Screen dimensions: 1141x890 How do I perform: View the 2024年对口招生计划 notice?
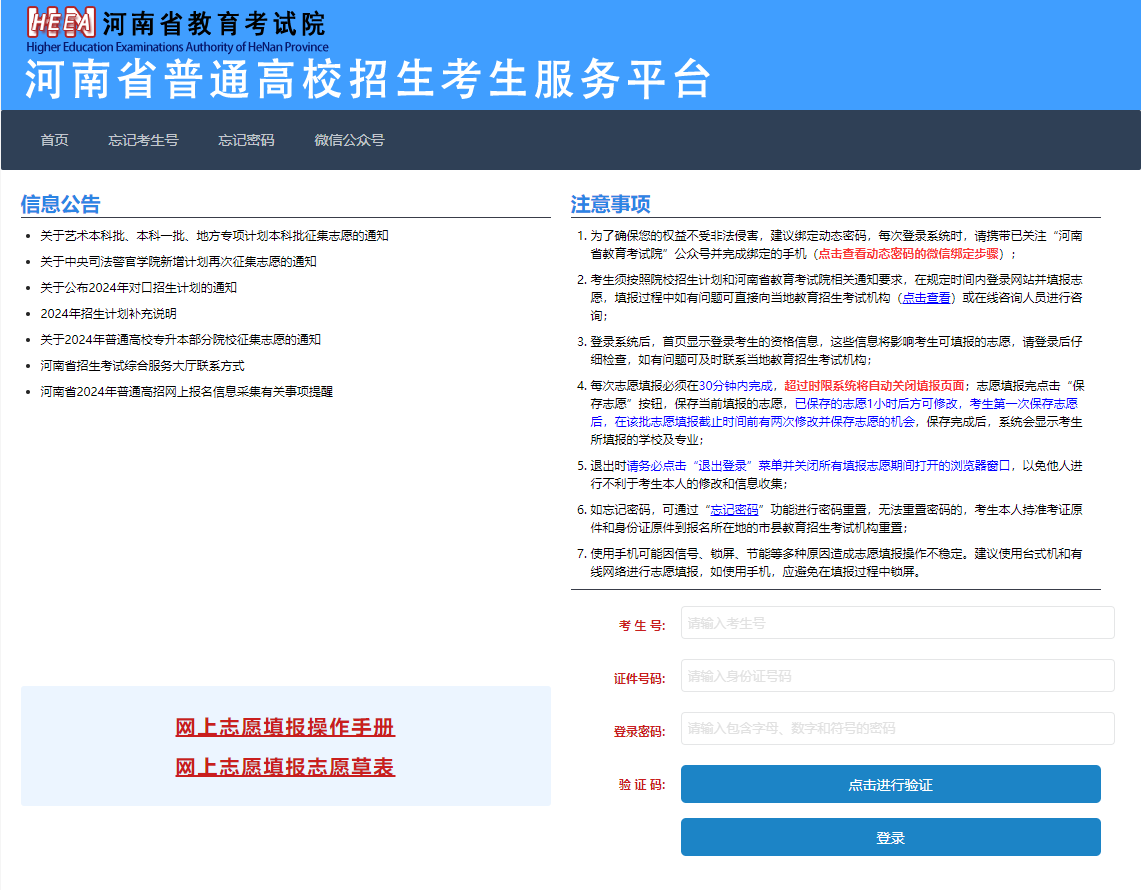[x=138, y=288]
